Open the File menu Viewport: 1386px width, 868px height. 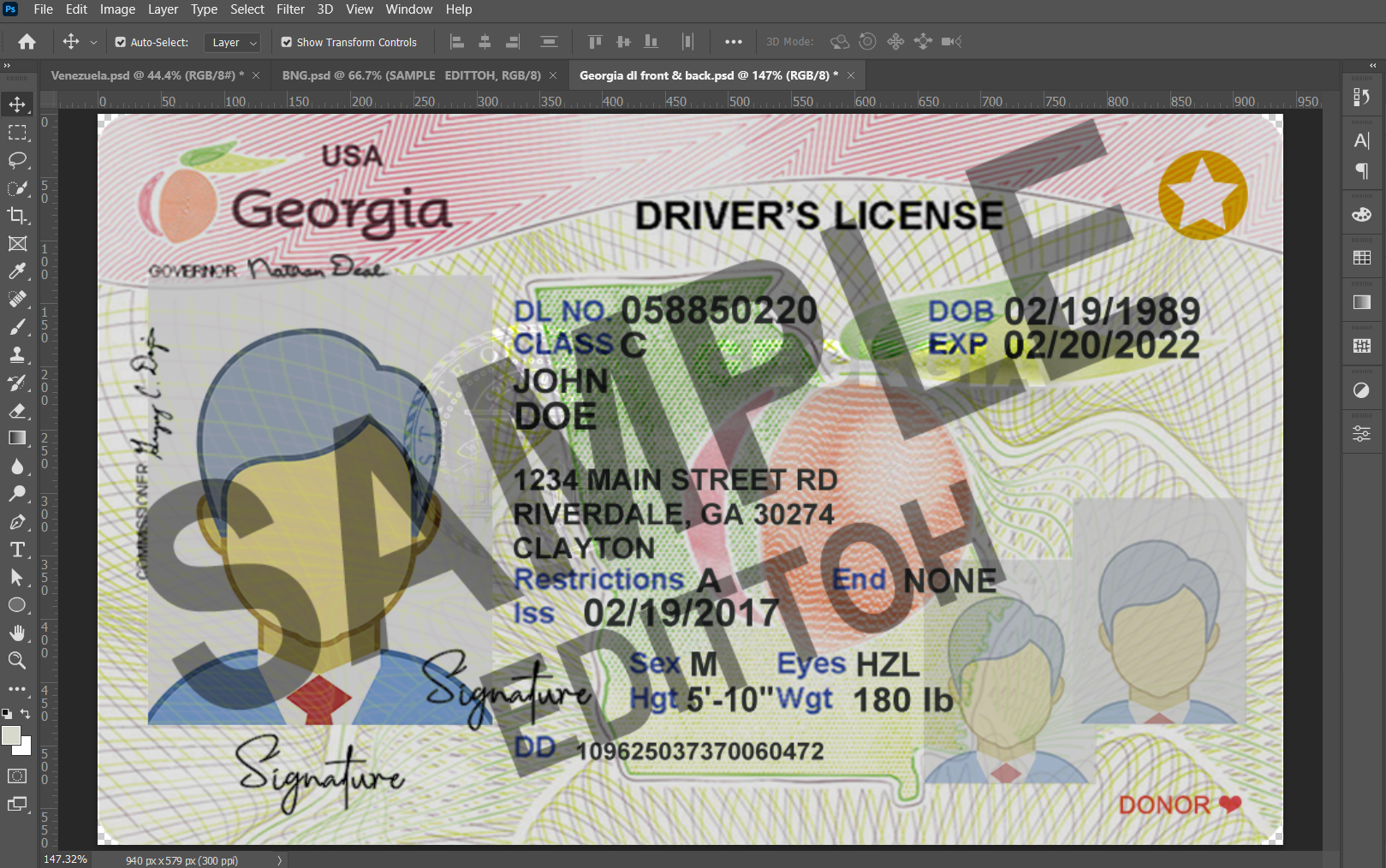[43, 9]
